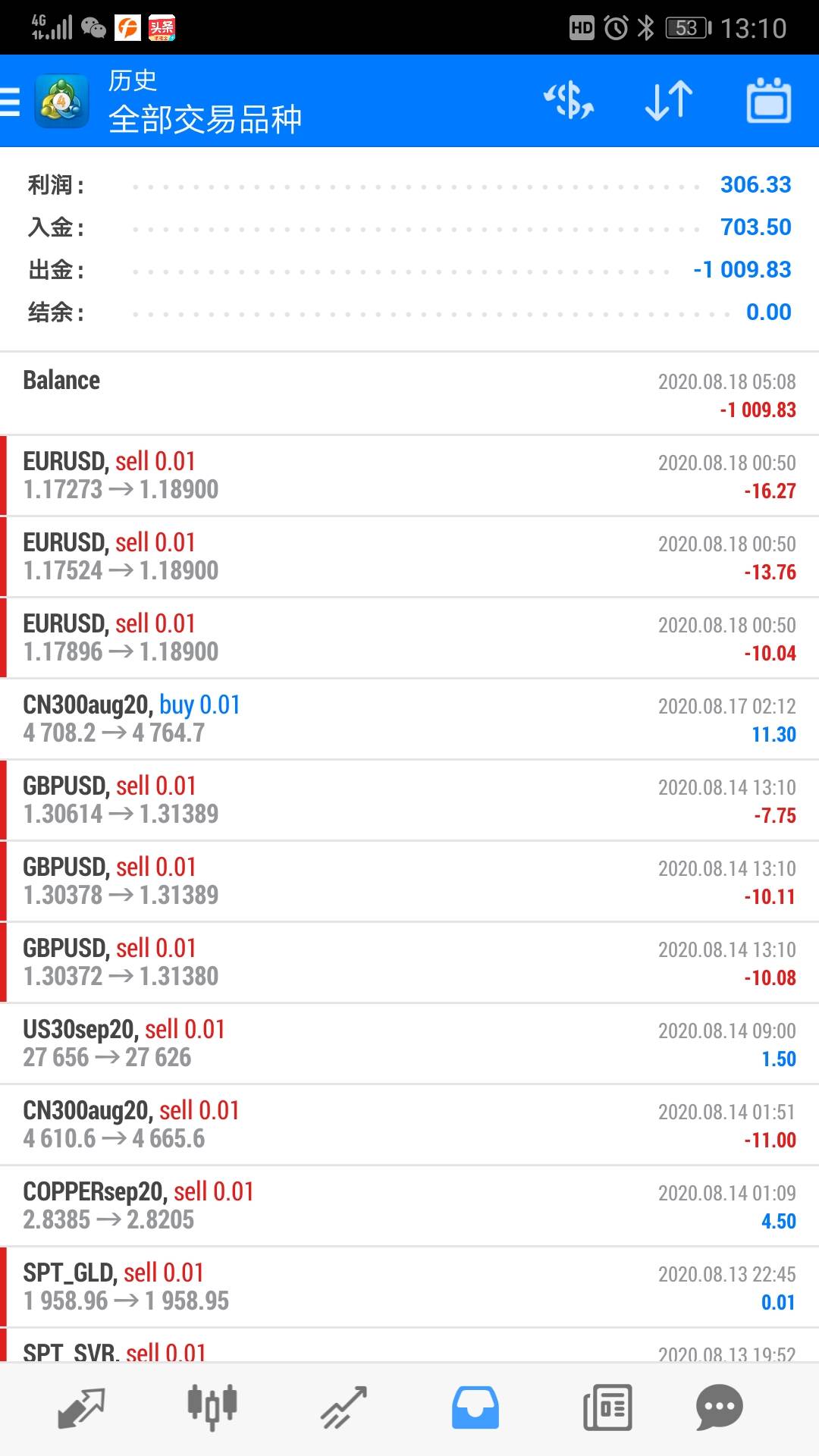
Task: Open the Trade tab trending icon
Action: [x=344, y=1407]
